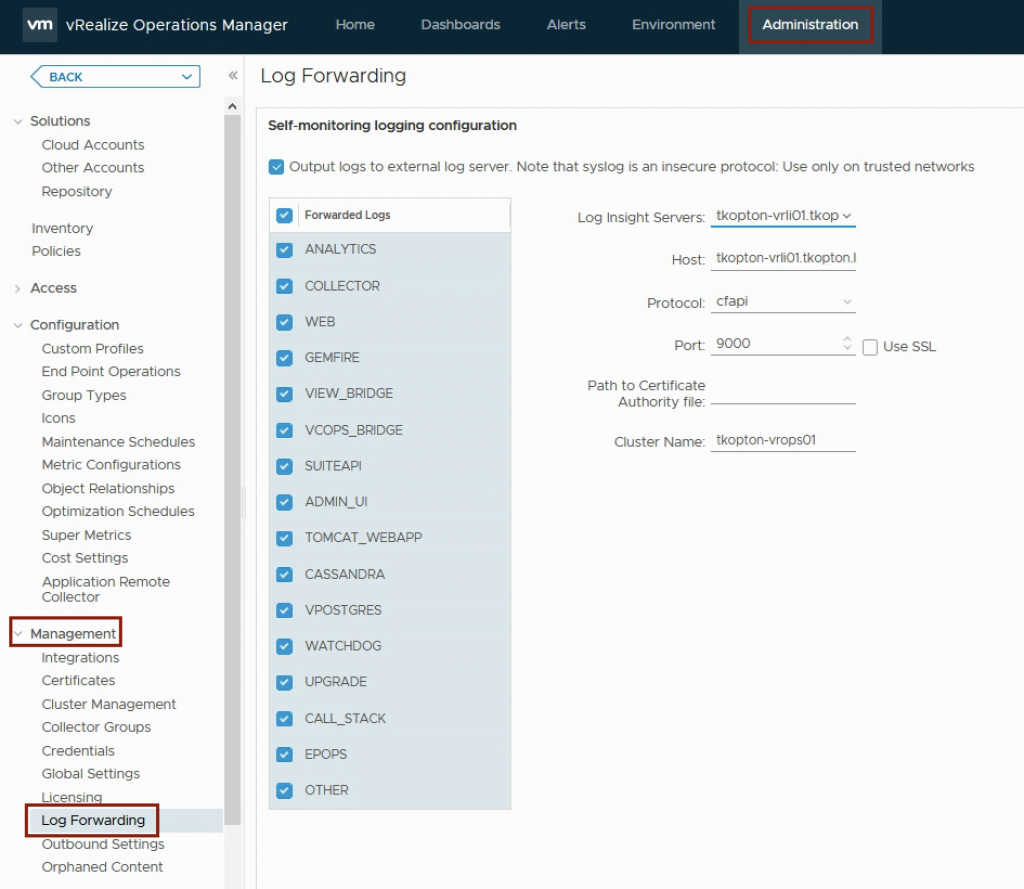Uncheck WEB log checkbox

(284, 322)
